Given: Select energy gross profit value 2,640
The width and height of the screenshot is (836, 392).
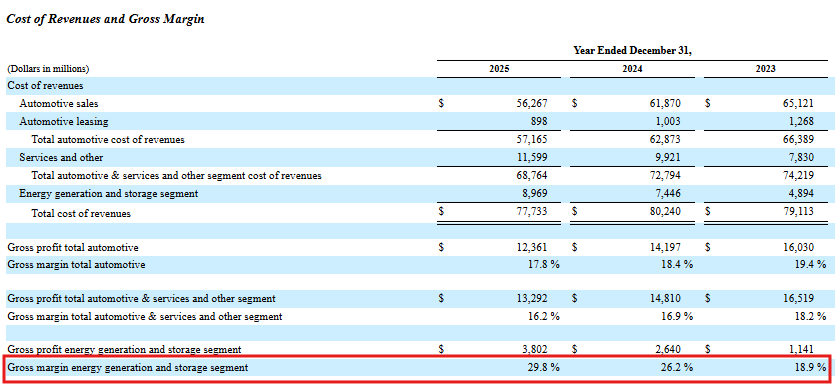Looking at the screenshot, I should point(668,349).
